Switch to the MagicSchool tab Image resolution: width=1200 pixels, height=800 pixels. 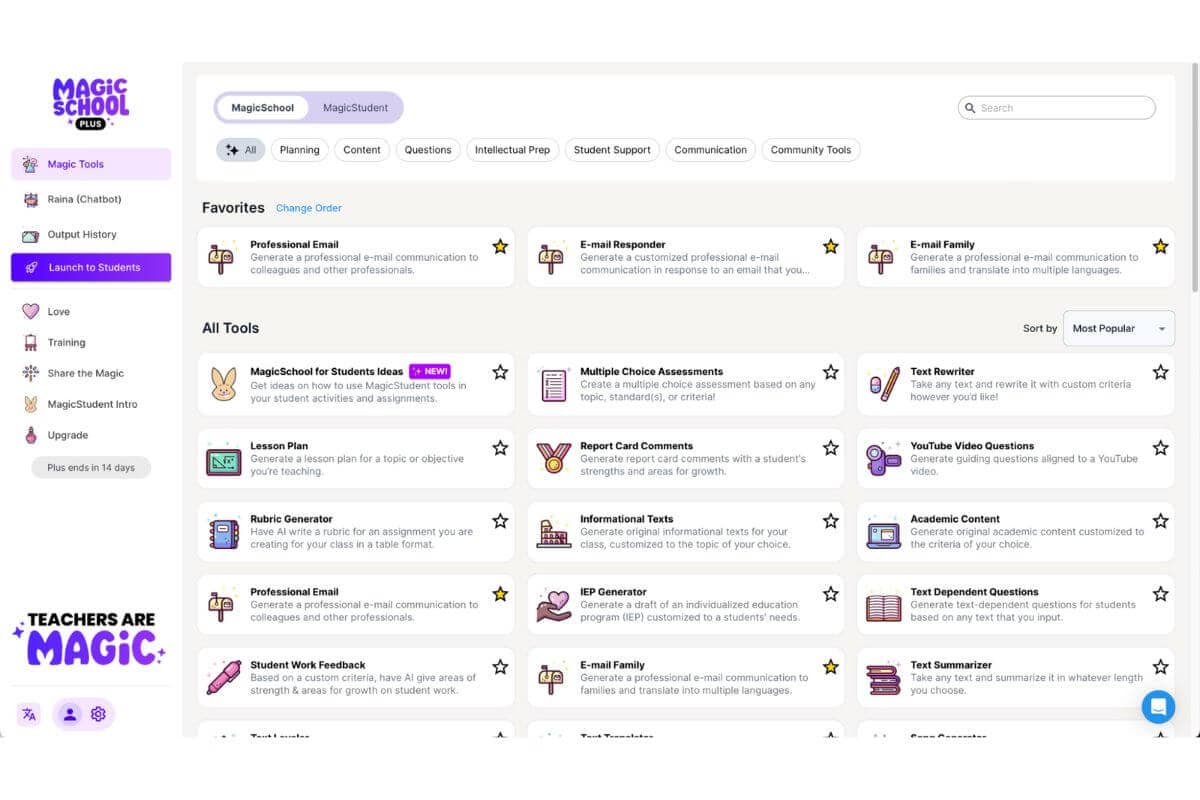pyautogui.click(x=263, y=108)
